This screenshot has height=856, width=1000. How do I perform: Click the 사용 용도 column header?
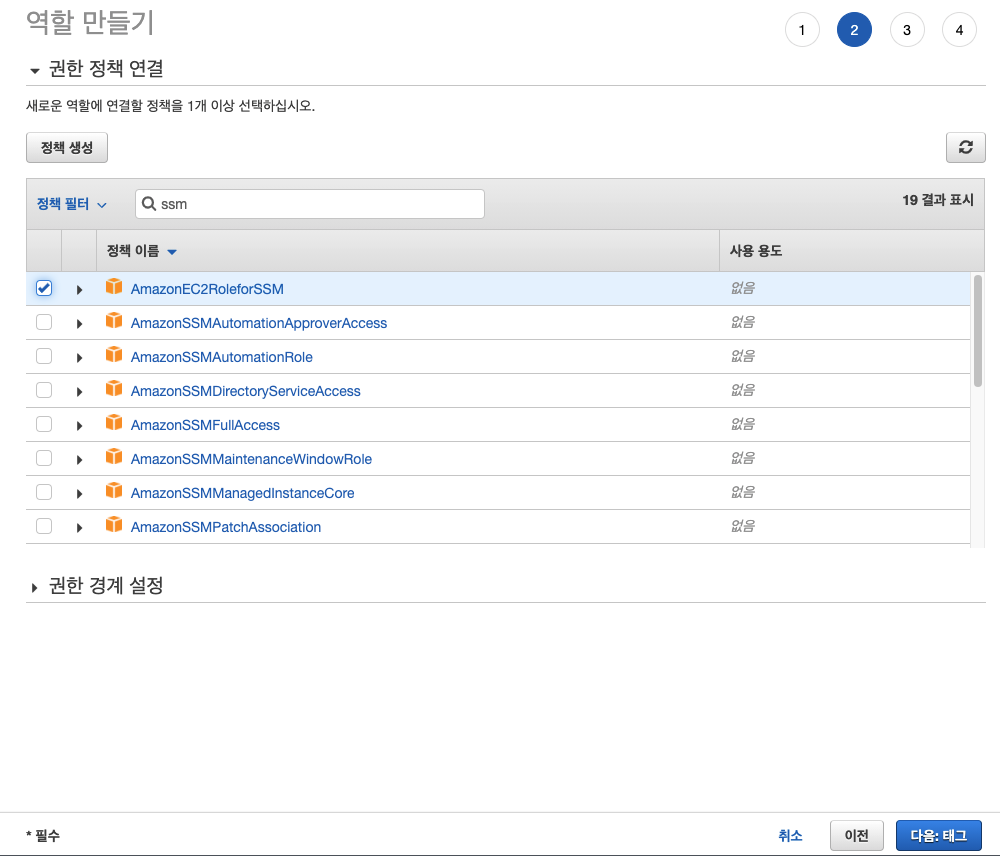tap(756, 251)
